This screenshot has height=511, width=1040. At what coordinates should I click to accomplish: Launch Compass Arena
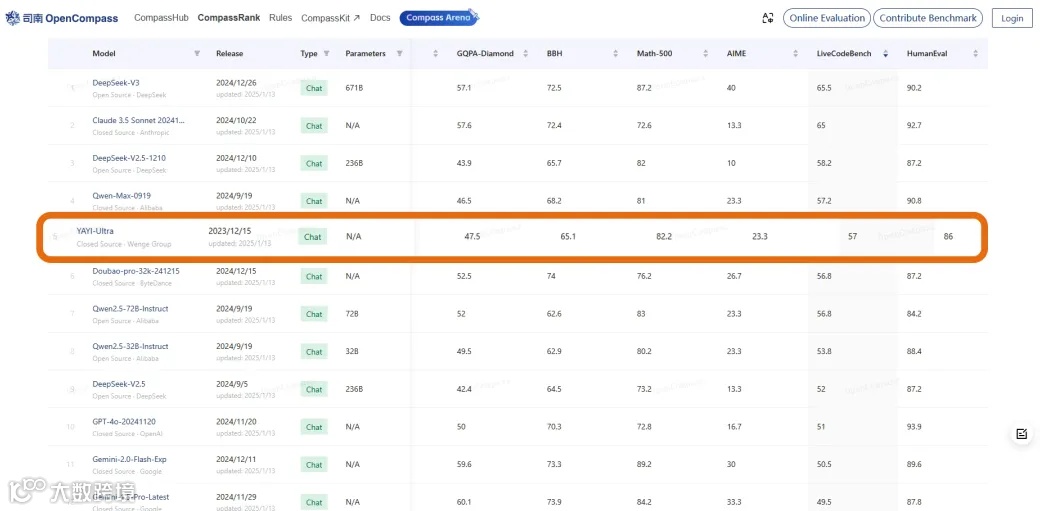(x=438, y=18)
